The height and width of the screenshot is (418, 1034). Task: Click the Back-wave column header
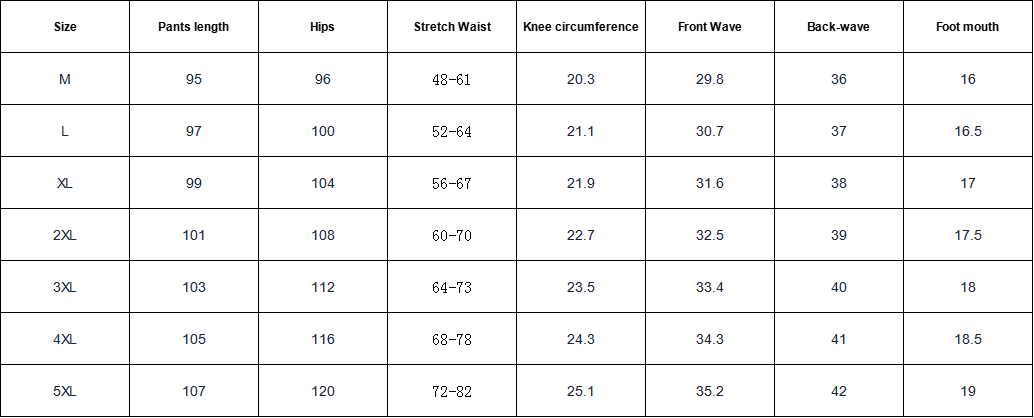(838, 27)
